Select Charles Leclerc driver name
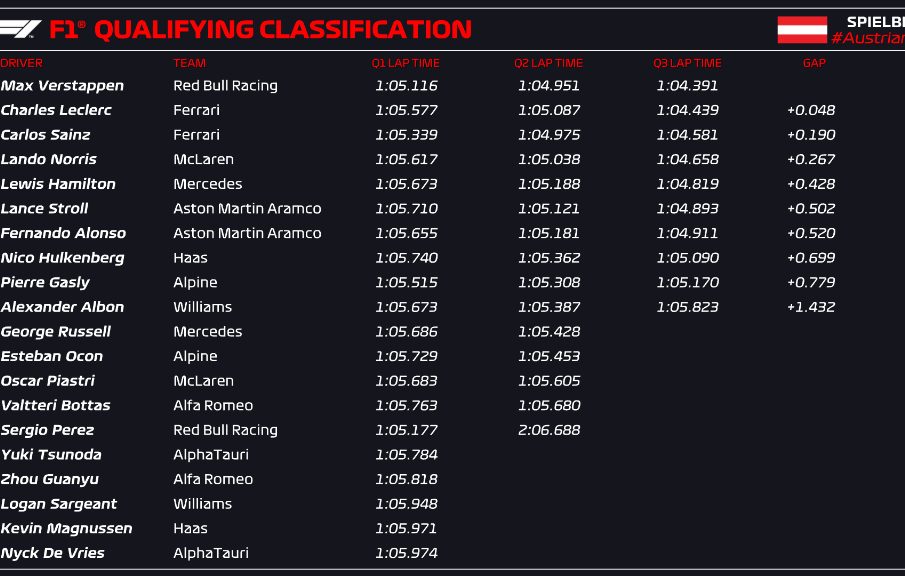 (x=56, y=110)
